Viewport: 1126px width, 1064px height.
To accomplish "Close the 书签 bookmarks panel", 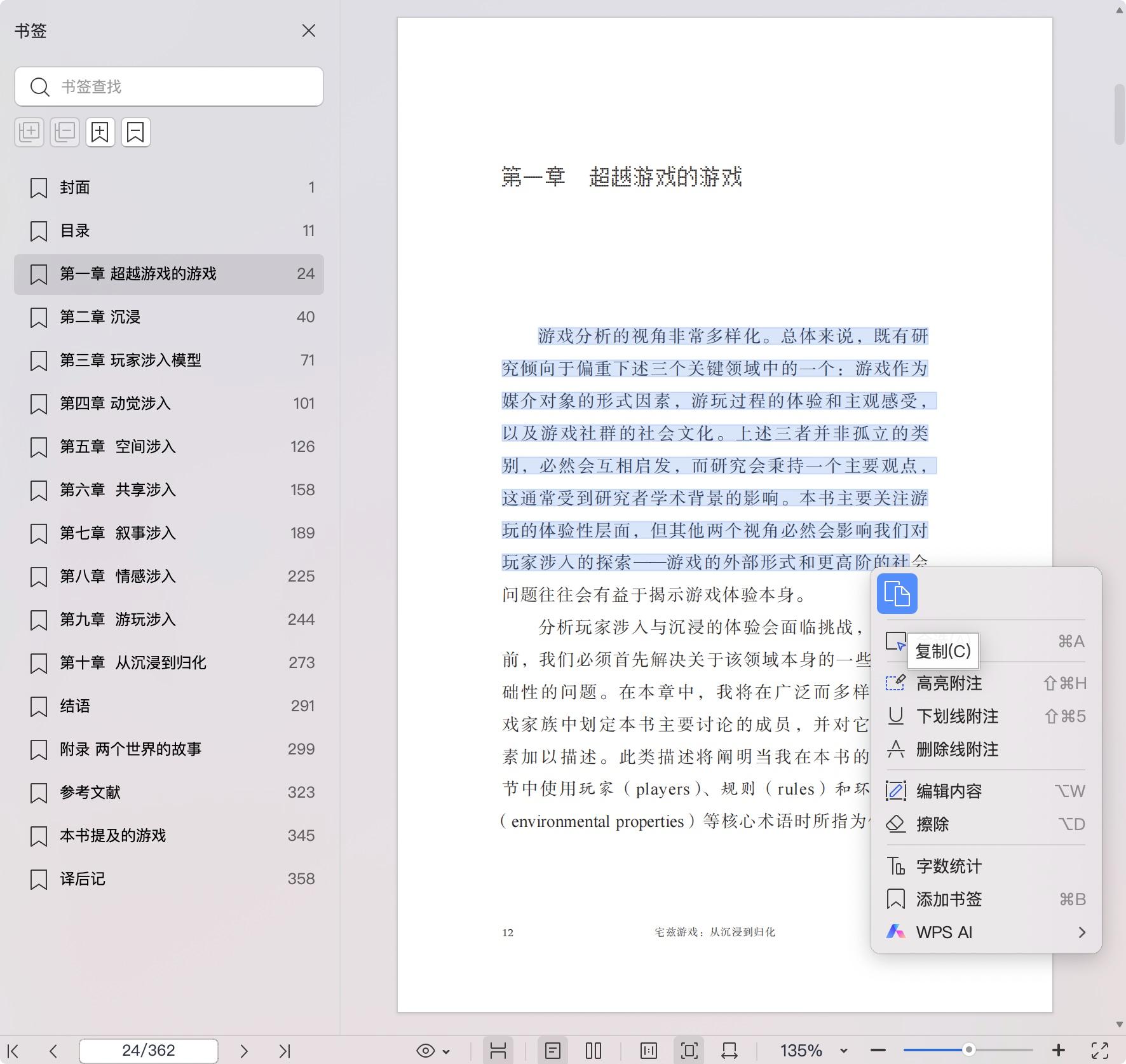I will coord(309,31).
